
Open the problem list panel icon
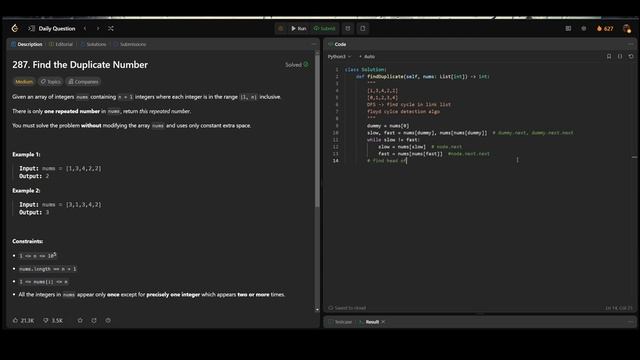click(x=31, y=29)
